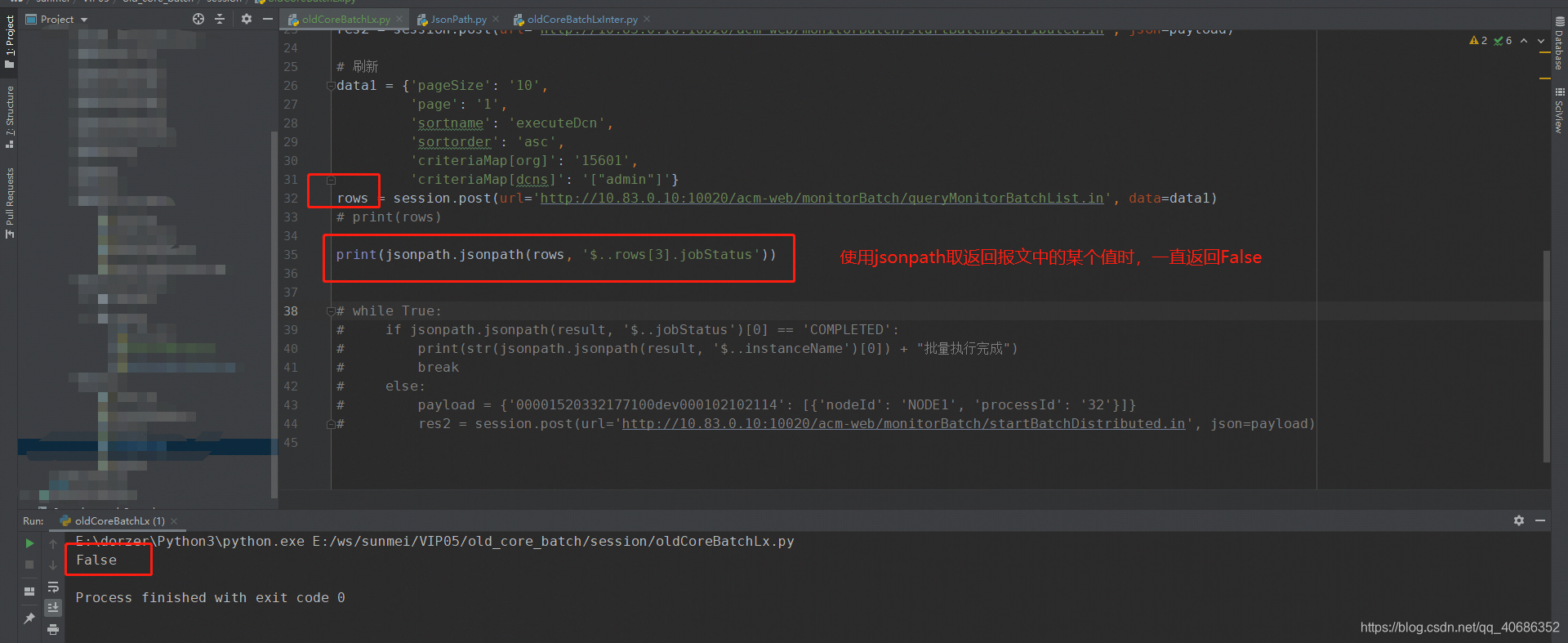
Task: Locate current file in Project view
Action: [198, 19]
